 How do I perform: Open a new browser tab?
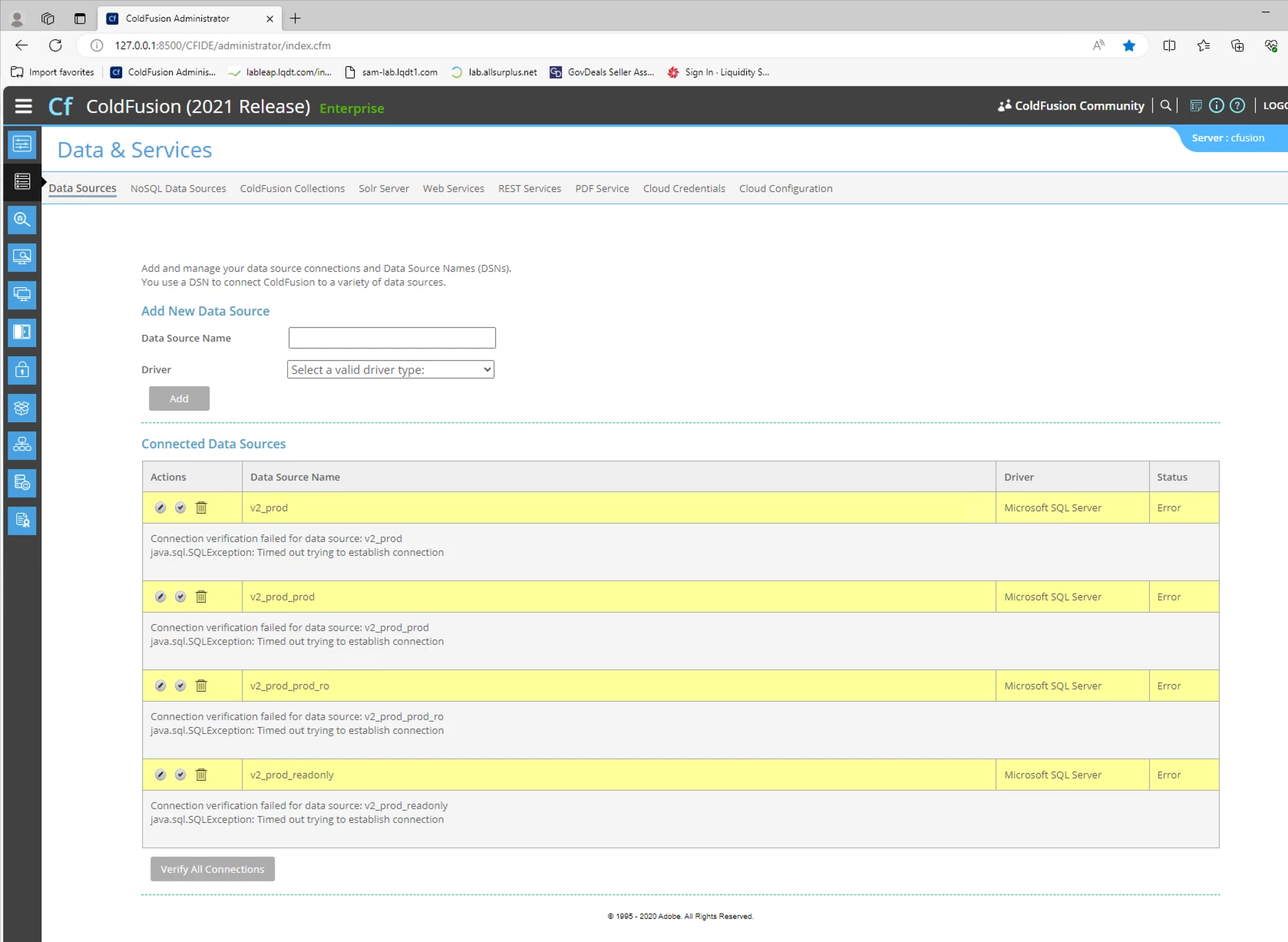tap(296, 18)
